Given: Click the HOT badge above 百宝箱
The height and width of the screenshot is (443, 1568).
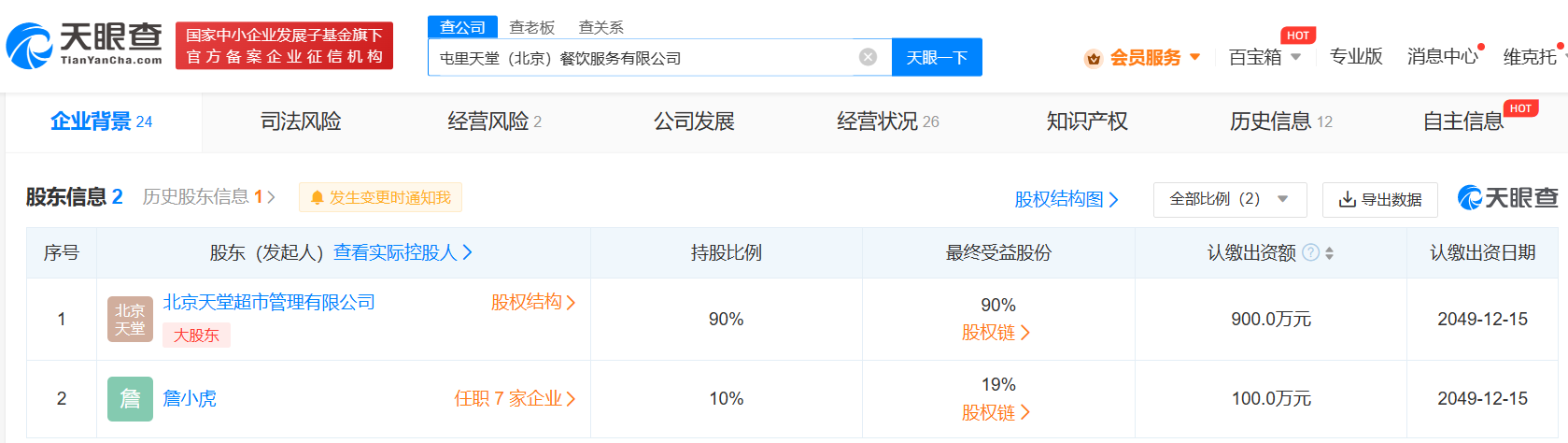Looking at the screenshot, I should pyautogui.click(x=1298, y=36).
